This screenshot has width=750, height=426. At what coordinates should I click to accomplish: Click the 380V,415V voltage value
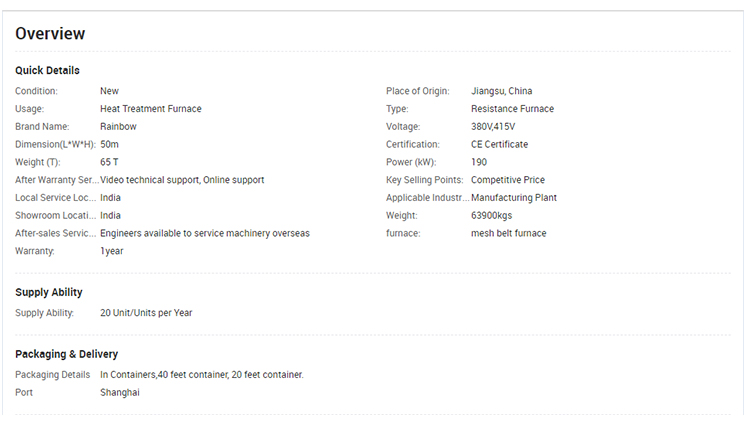point(493,127)
